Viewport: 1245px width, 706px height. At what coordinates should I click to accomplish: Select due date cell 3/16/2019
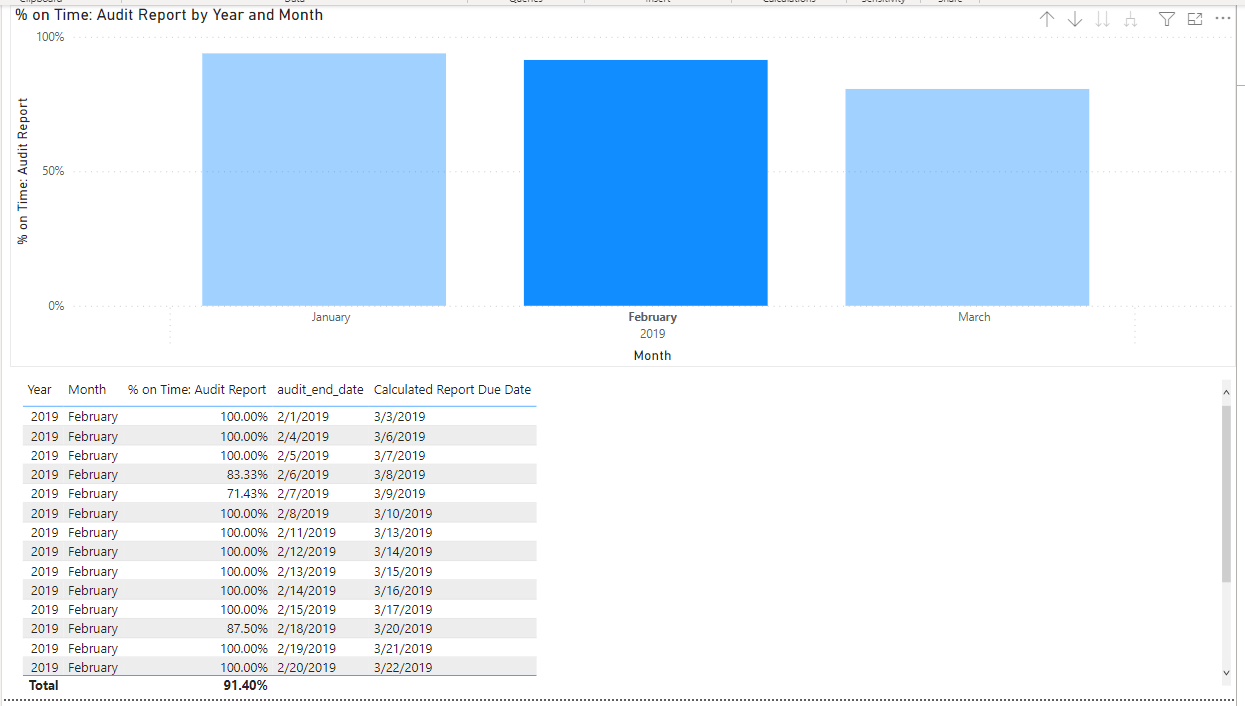[403, 591]
